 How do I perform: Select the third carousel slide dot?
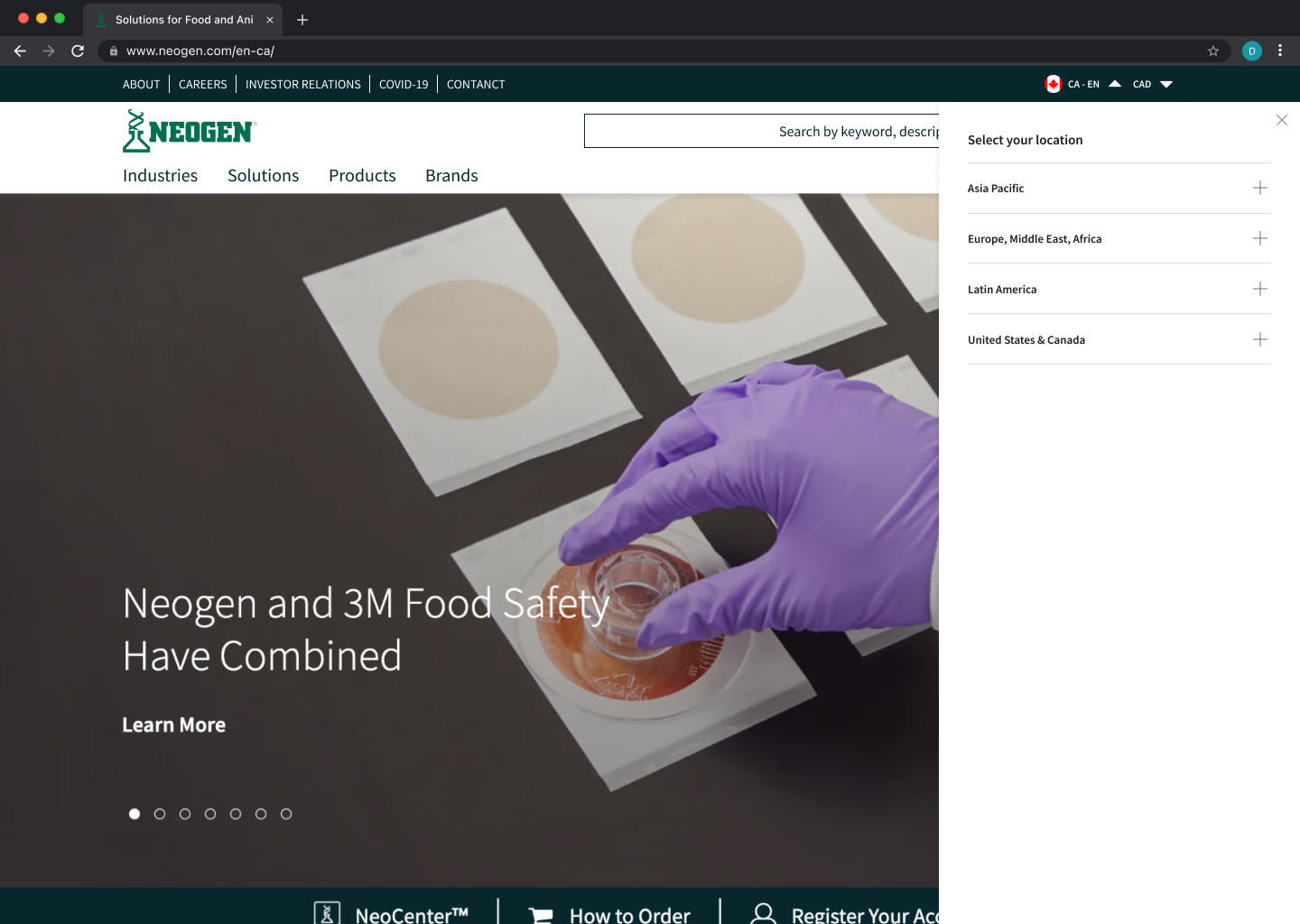[x=185, y=814]
